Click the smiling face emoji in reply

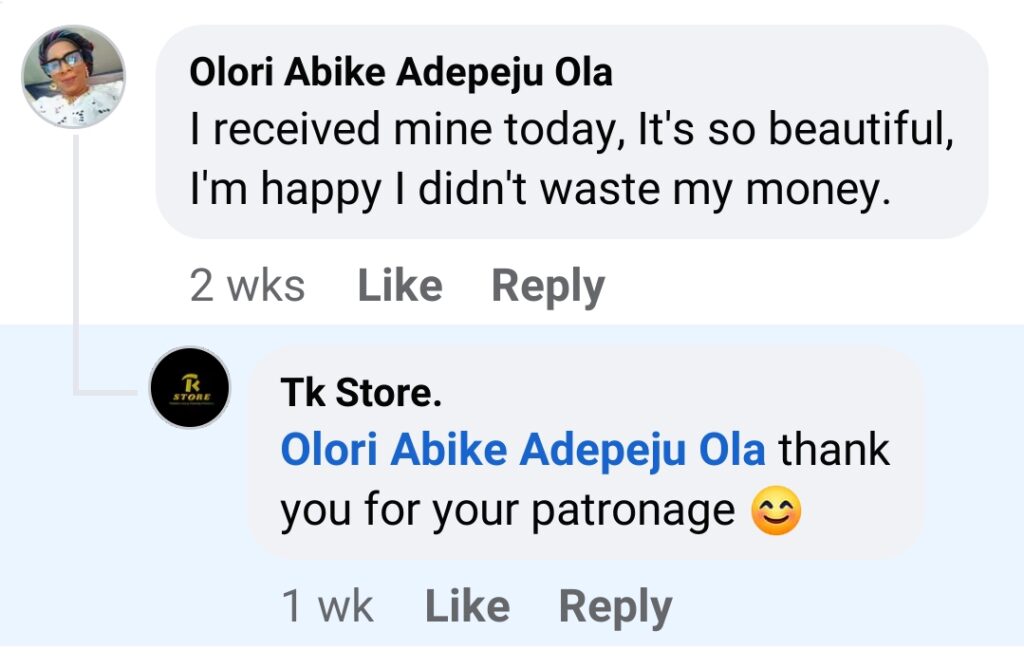coord(776,513)
